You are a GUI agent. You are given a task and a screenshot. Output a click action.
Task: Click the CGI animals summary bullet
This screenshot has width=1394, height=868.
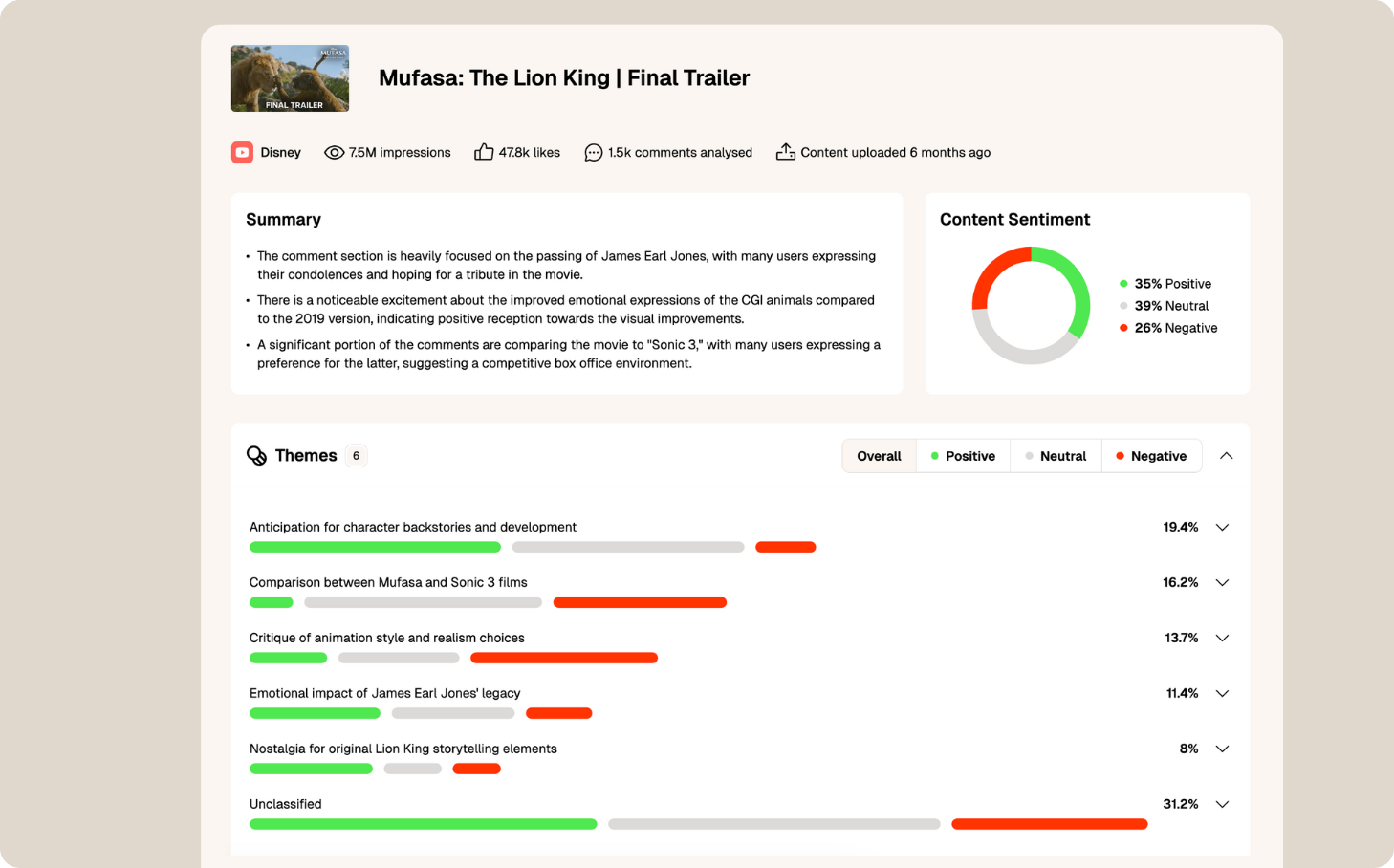tap(566, 310)
